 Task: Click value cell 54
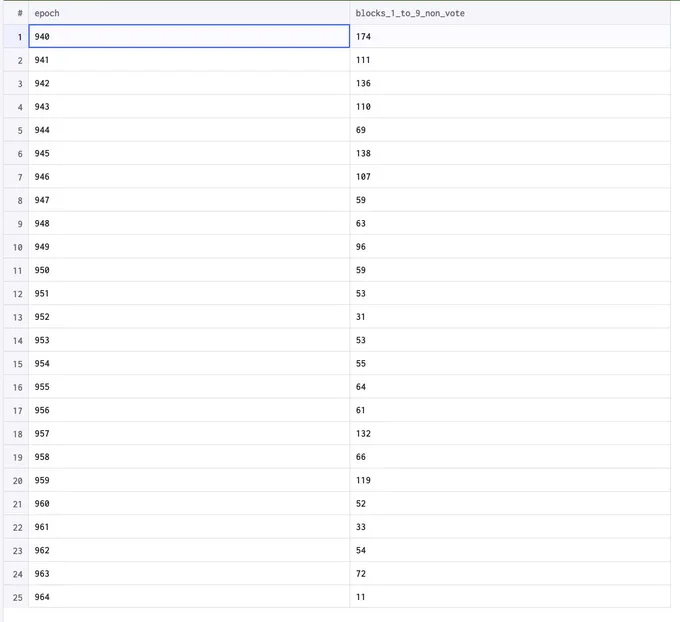click(510, 550)
